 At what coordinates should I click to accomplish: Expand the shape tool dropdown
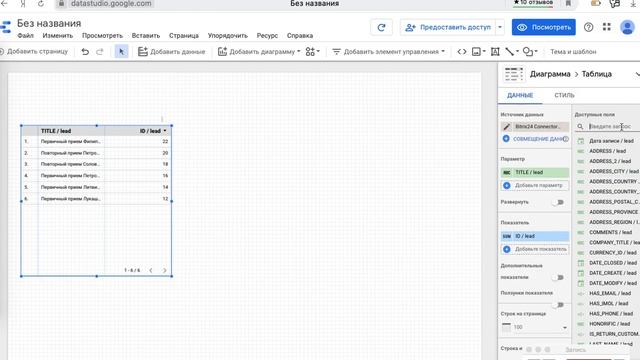coord(536,52)
